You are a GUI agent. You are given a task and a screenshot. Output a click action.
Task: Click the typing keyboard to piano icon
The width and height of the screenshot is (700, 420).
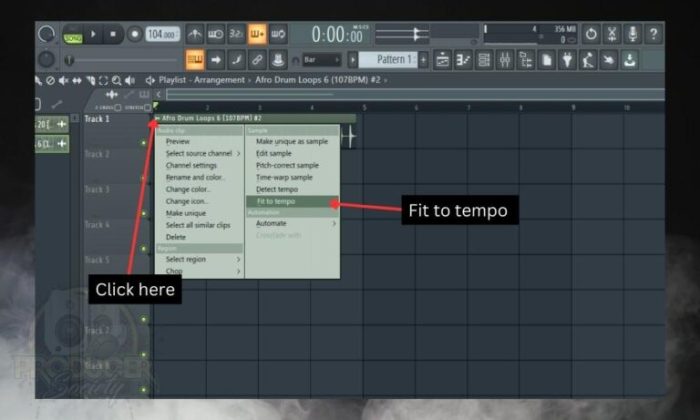click(195, 60)
